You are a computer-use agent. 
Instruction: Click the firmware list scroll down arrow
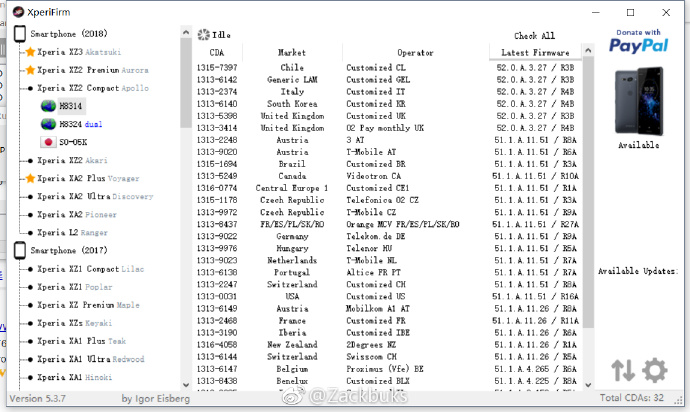click(588, 385)
